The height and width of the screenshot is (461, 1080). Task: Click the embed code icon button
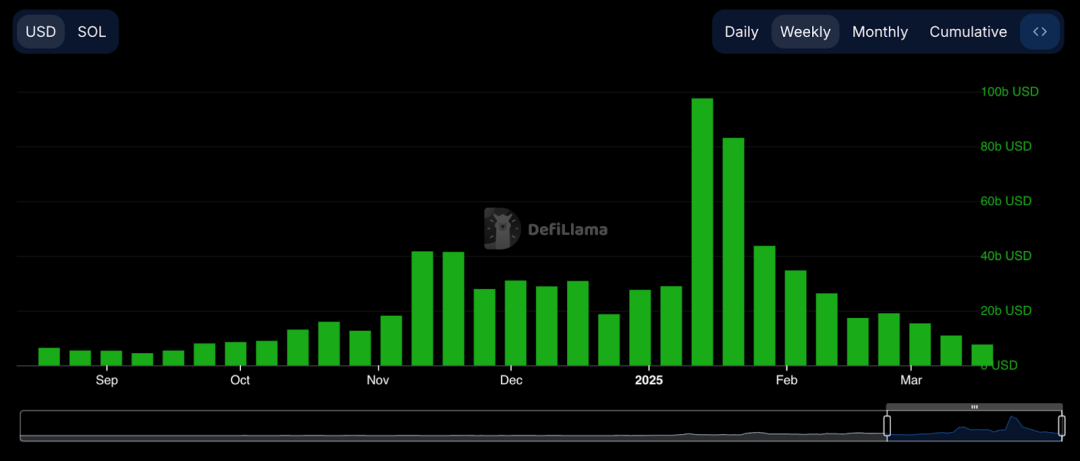[x=1040, y=31]
